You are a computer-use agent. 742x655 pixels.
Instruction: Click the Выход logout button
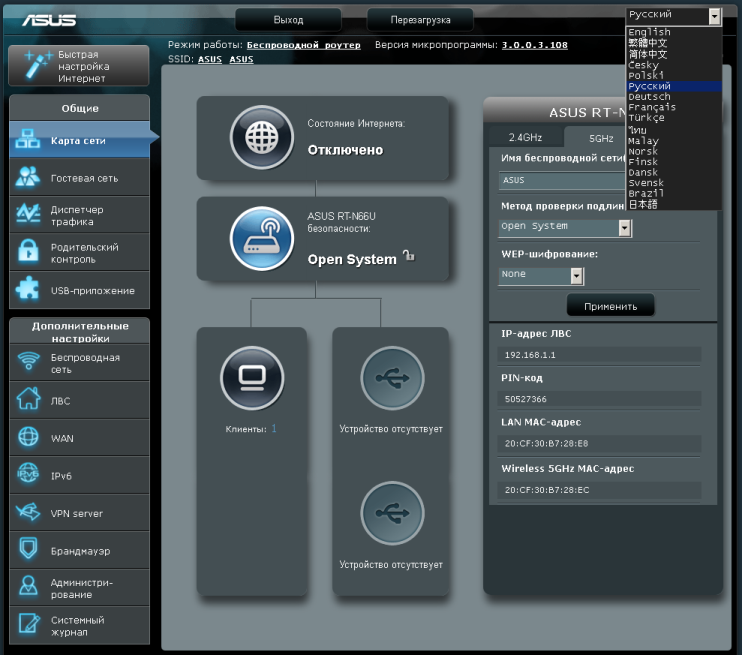coord(288,20)
